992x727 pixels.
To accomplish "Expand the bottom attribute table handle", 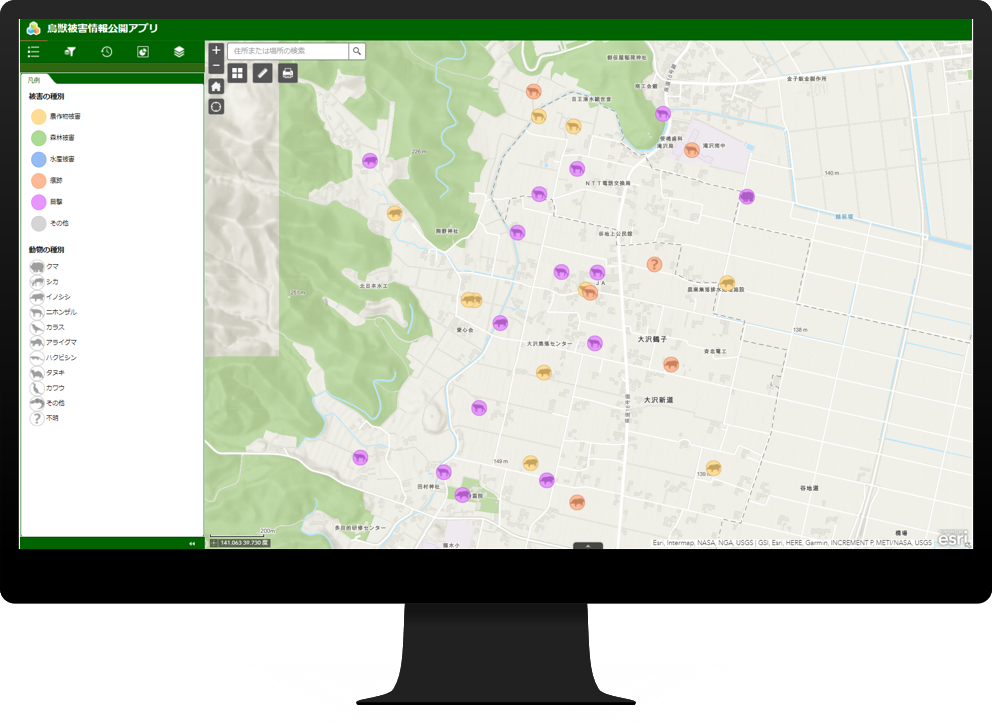I will click(587, 546).
